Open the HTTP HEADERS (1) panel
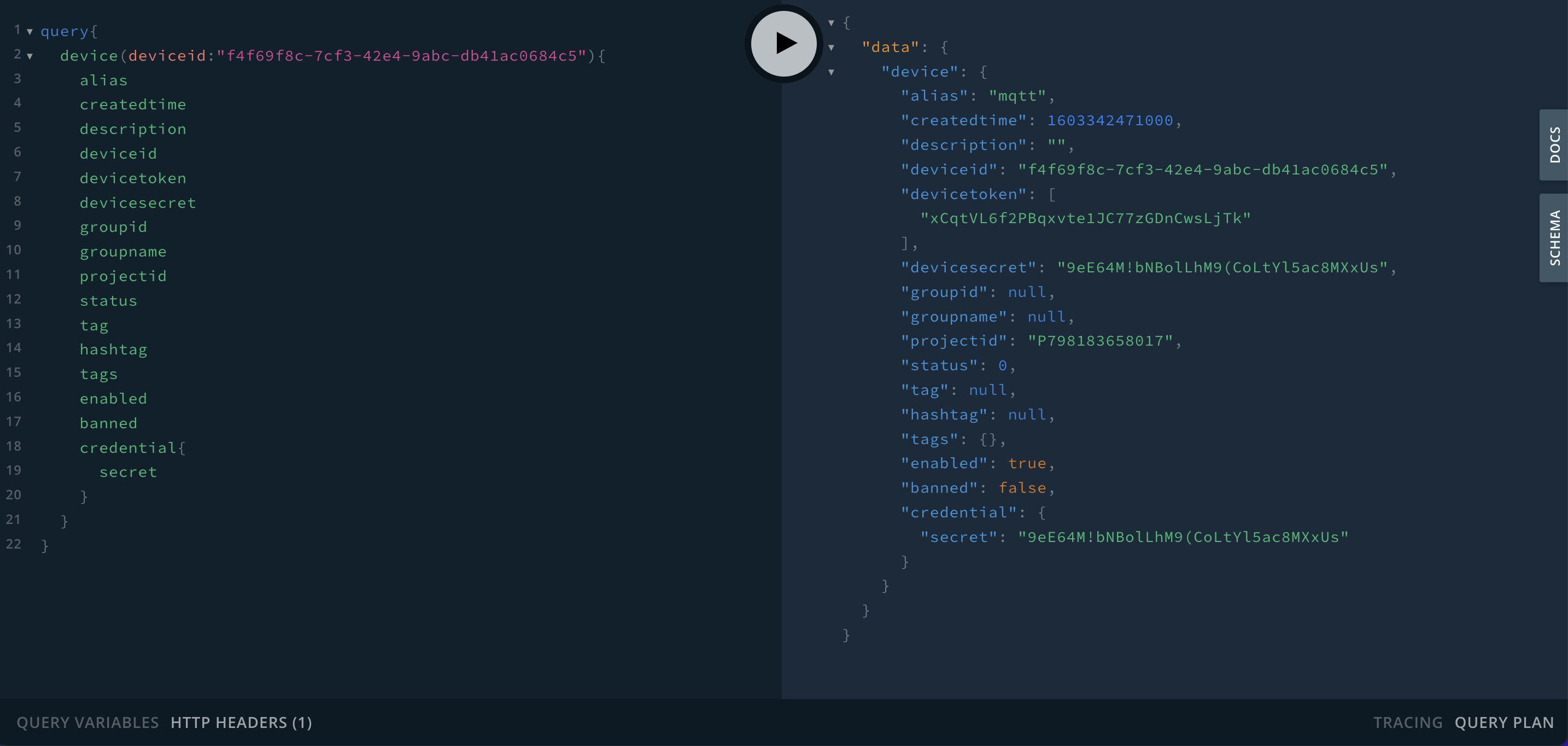Viewport: 1568px width, 746px height. click(241, 722)
